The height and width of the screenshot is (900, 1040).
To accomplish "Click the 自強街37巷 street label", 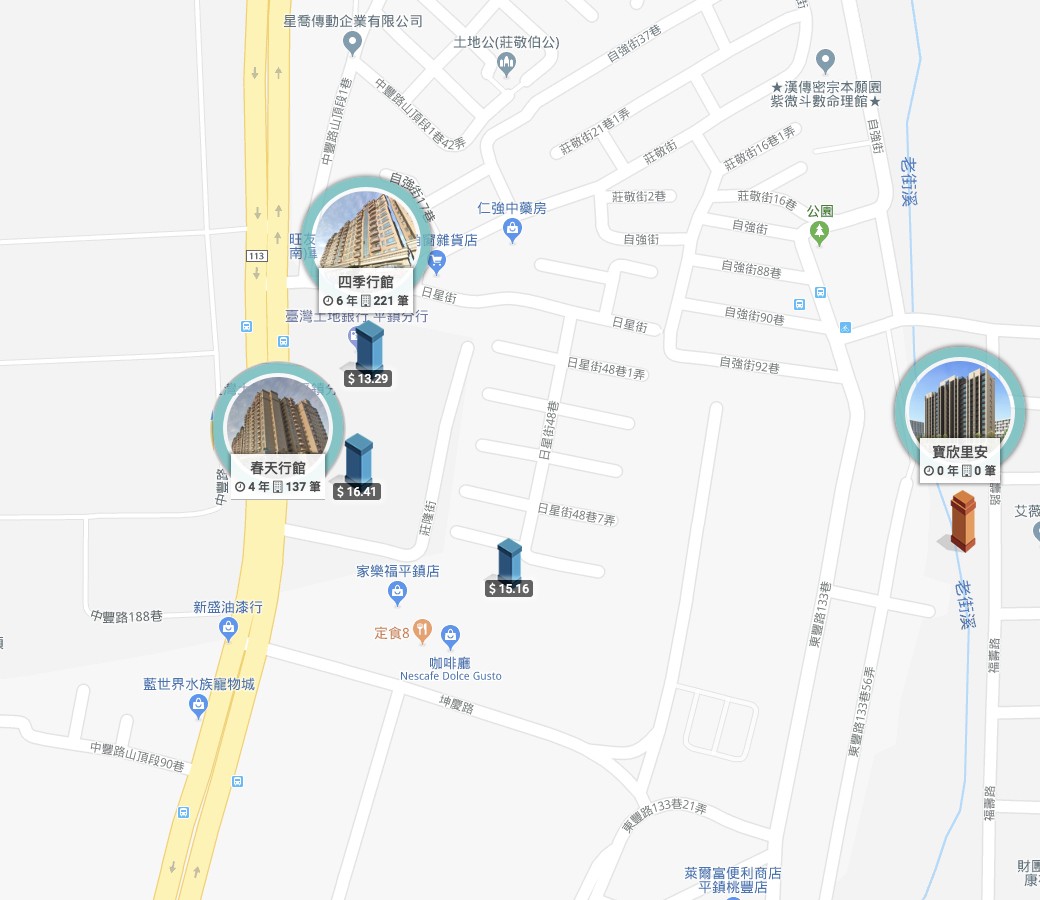I will coord(634,43).
